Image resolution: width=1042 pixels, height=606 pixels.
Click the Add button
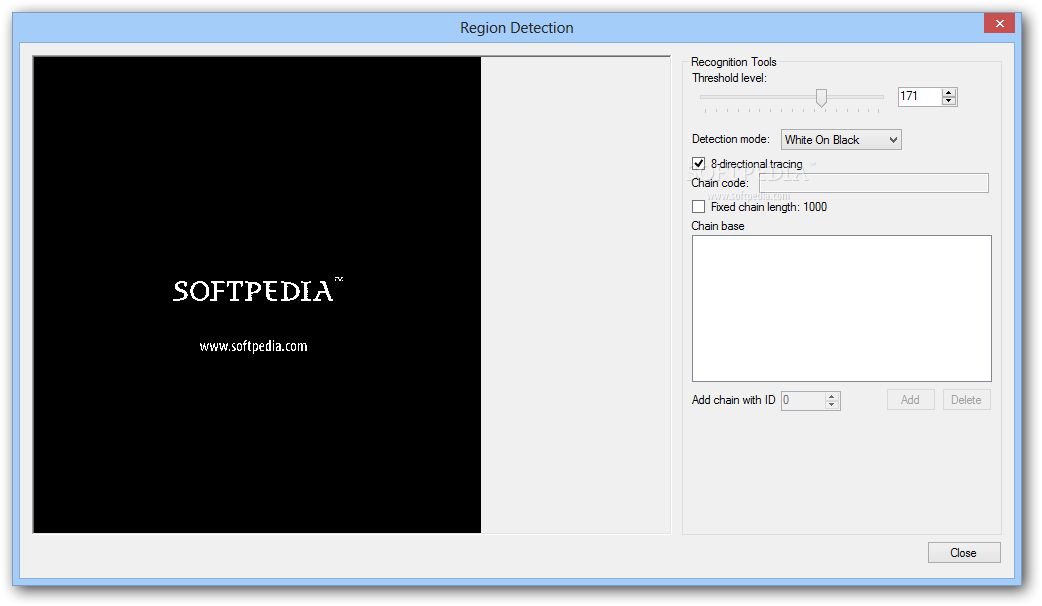click(910, 400)
